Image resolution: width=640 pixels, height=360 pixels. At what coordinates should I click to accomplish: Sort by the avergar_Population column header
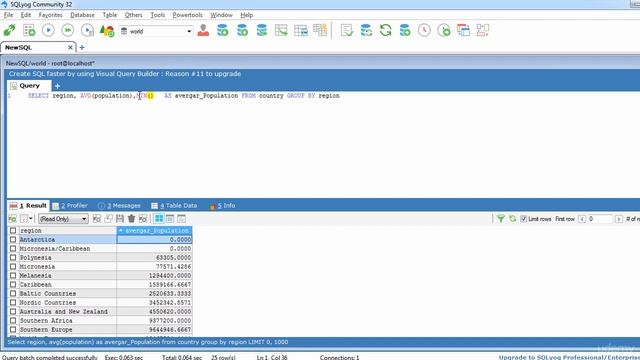tap(154, 231)
